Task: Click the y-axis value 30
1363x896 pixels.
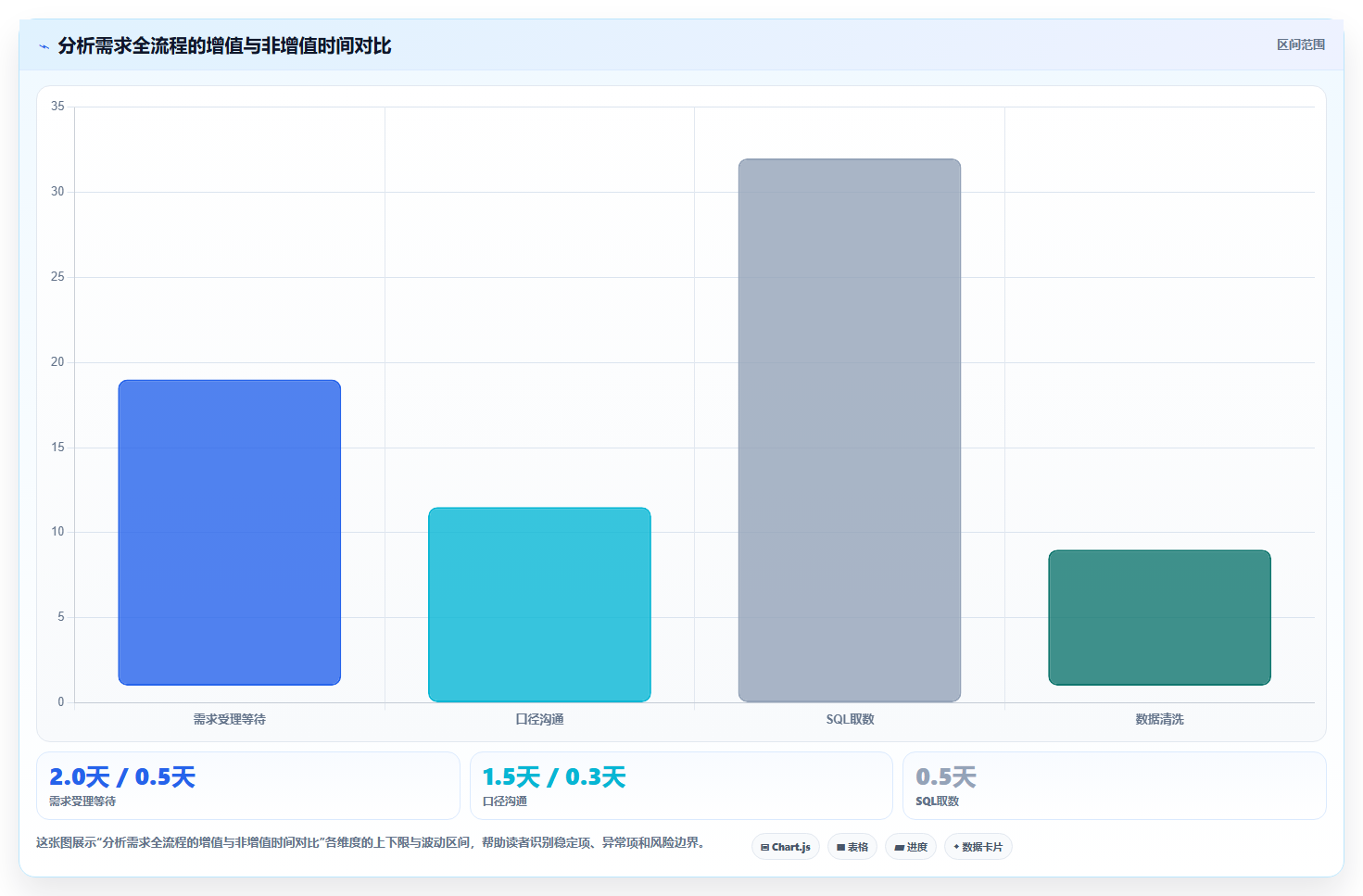Action: coord(57,192)
